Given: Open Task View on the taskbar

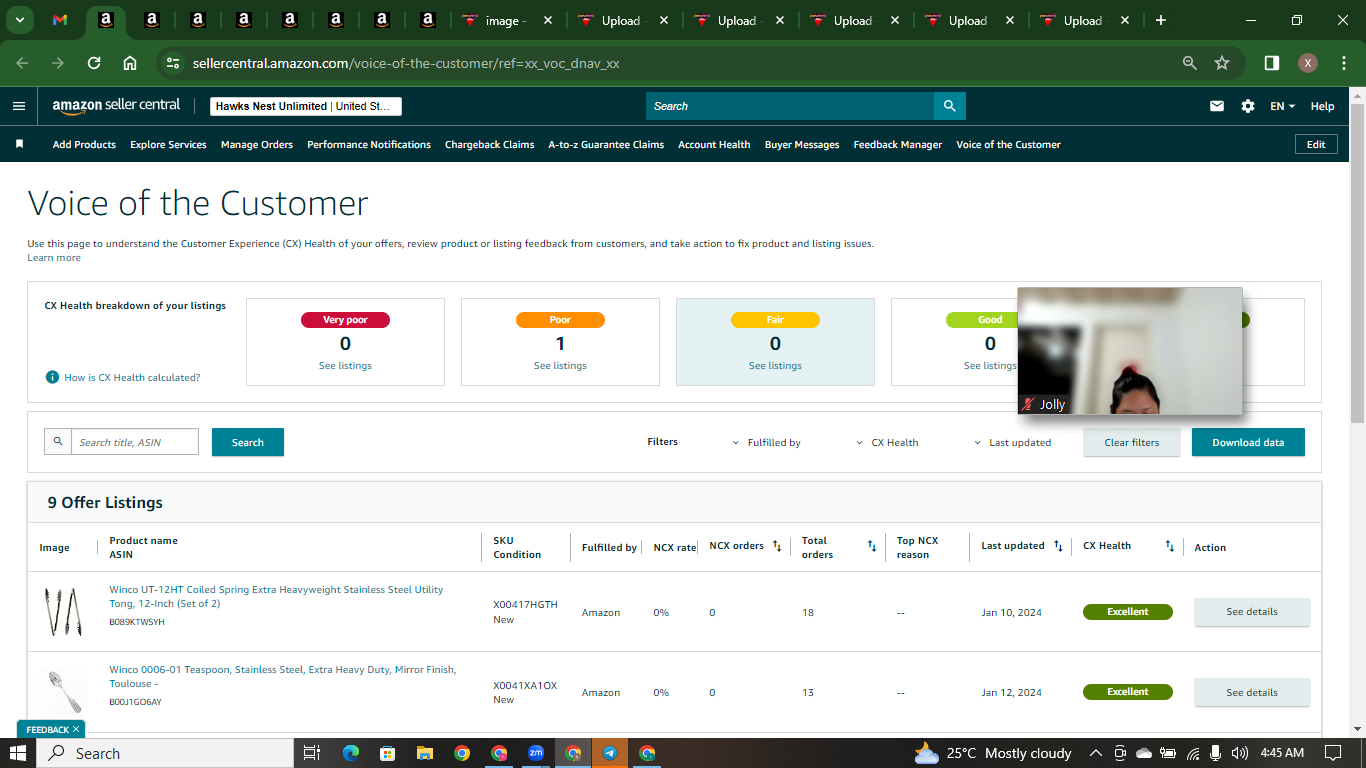Looking at the screenshot, I should tap(312, 753).
